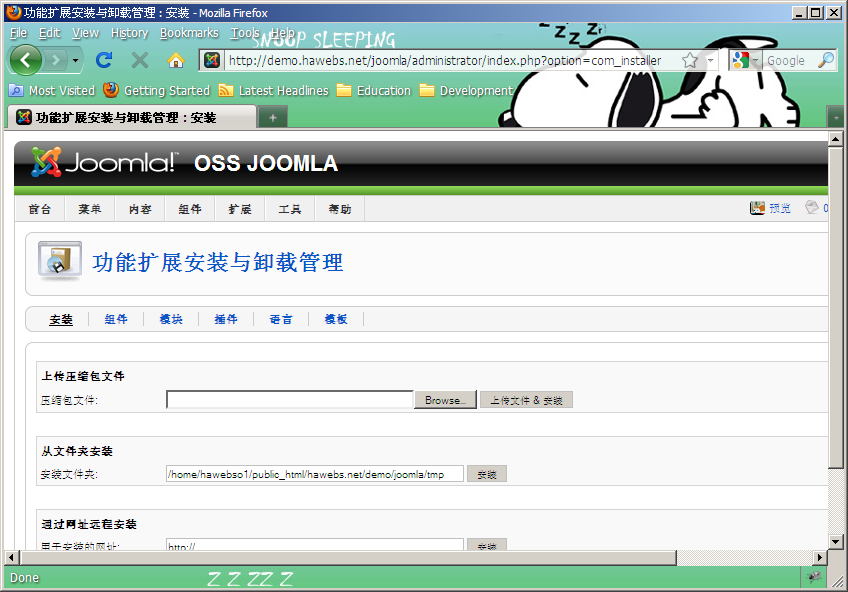
Task: Open the Education bookmarks folder
Action: click(373, 90)
